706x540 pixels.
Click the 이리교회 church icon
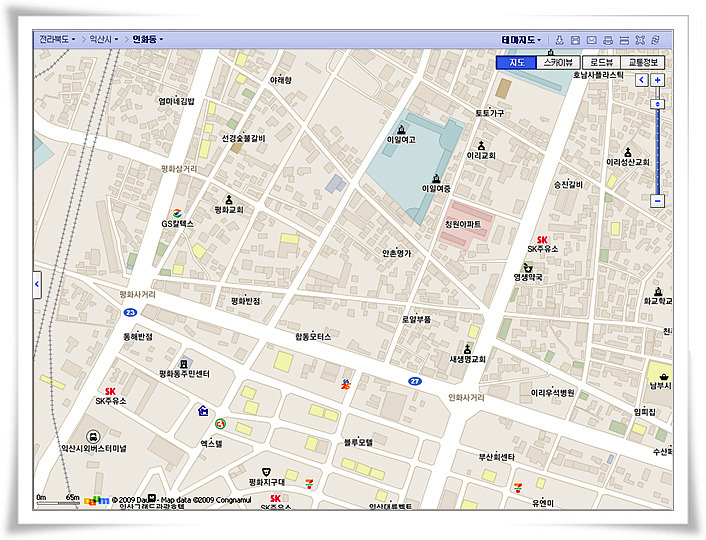[x=481, y=145]
